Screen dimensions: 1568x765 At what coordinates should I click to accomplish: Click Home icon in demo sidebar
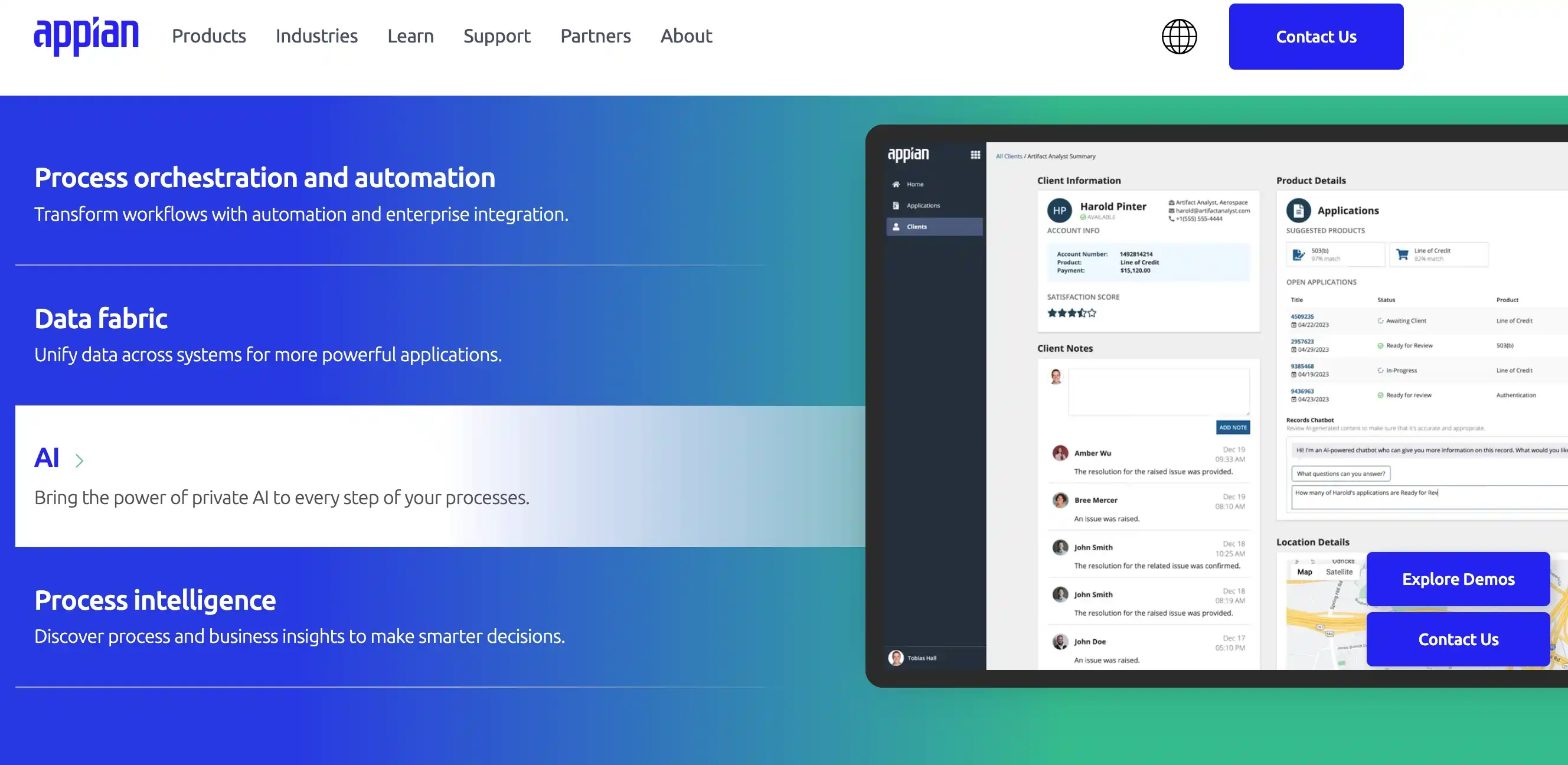click(x=896, y=184)
